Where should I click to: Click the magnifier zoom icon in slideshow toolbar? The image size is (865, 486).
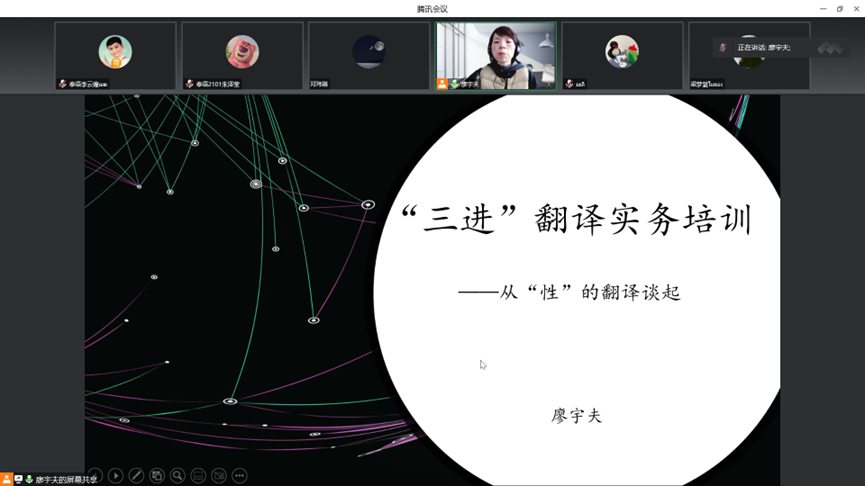point(177,476)
